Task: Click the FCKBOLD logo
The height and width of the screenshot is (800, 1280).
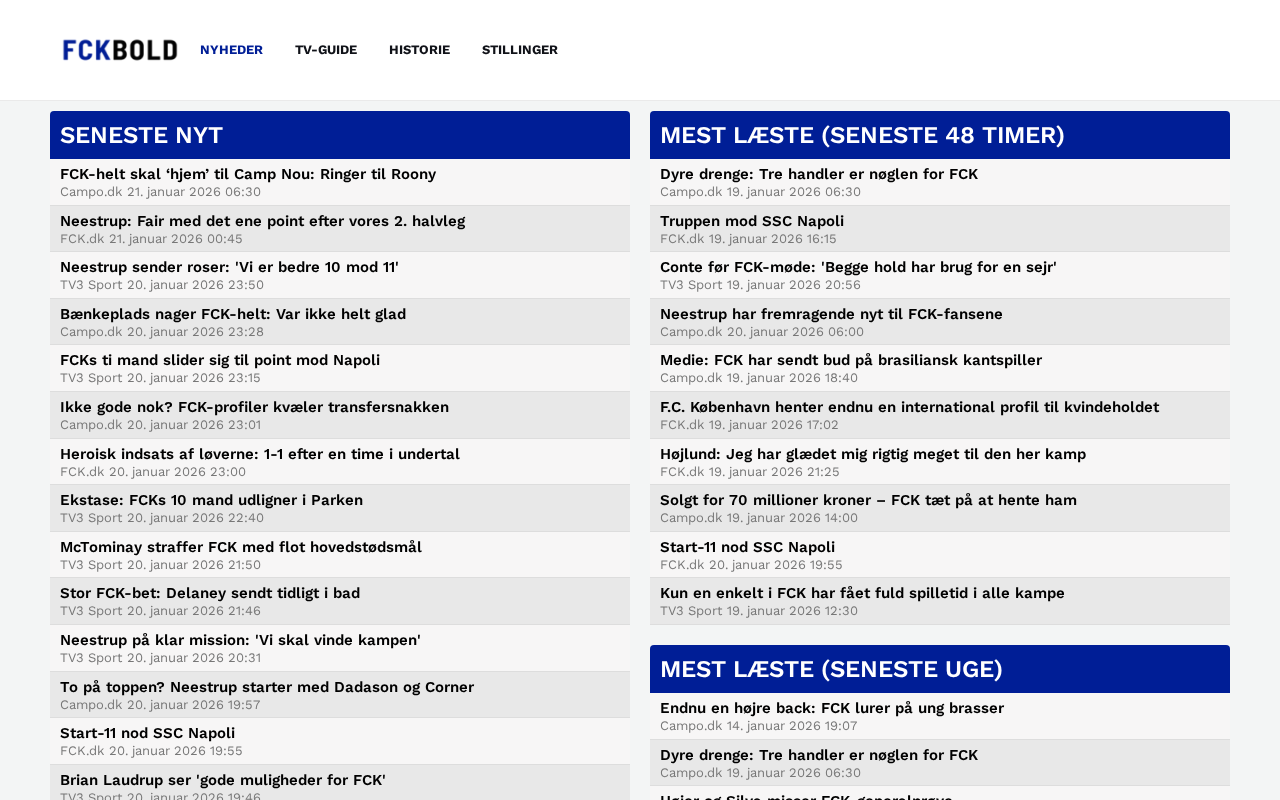Action: [120, 50]
